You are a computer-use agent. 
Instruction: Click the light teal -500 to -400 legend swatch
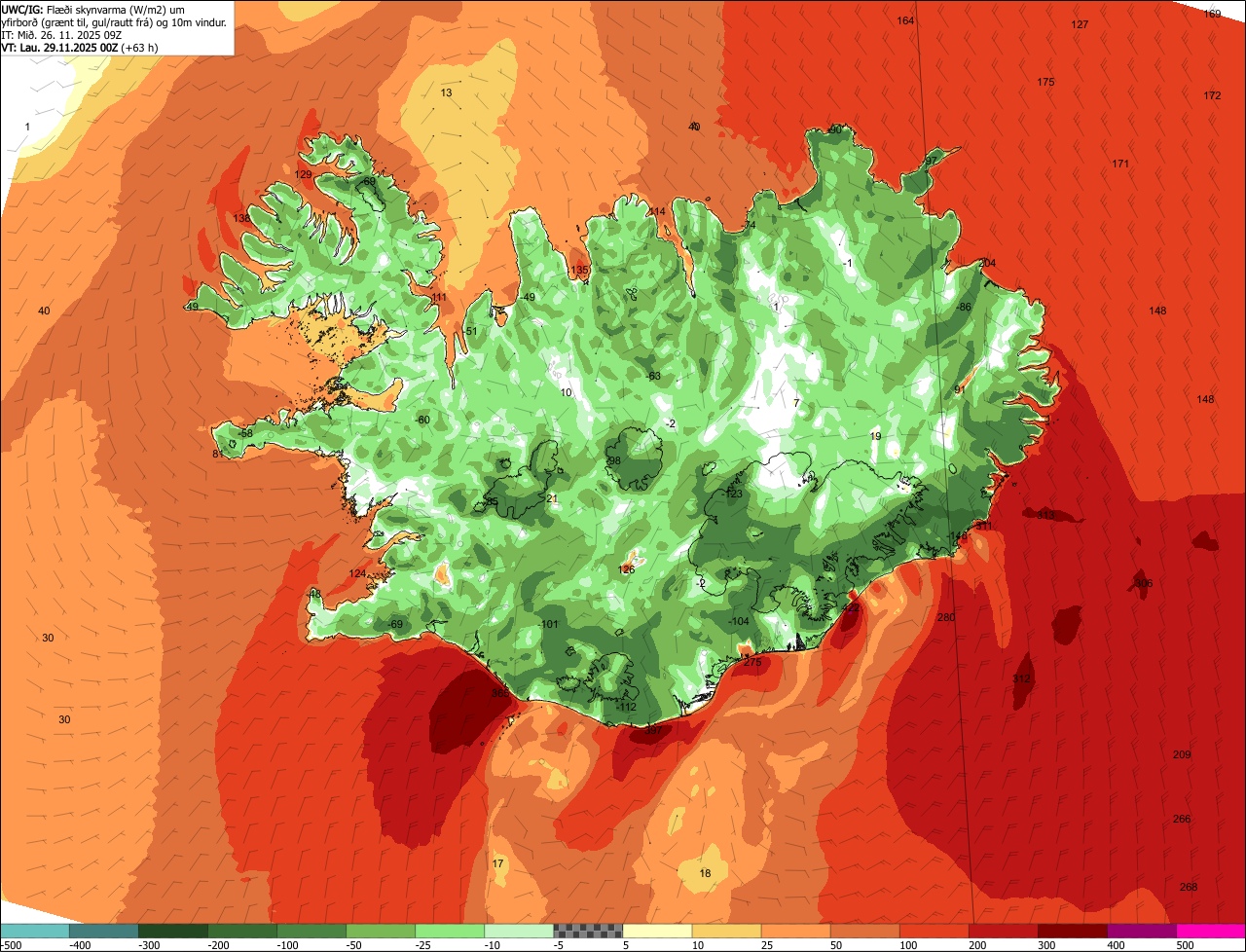click(x=35, y=931)
